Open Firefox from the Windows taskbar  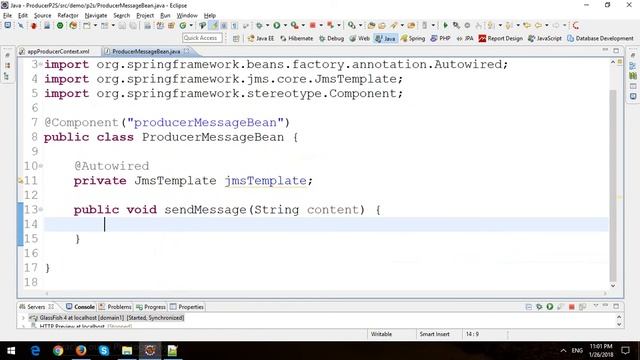click(x=81, y=350)
